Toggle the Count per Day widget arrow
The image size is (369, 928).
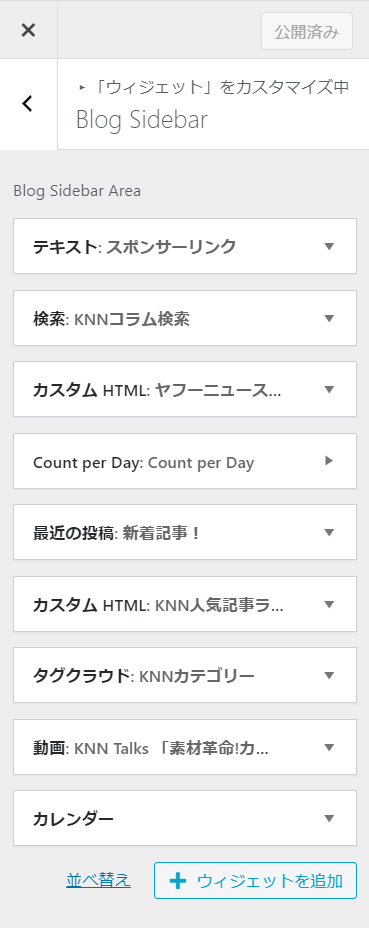click(x=330, y=461)
